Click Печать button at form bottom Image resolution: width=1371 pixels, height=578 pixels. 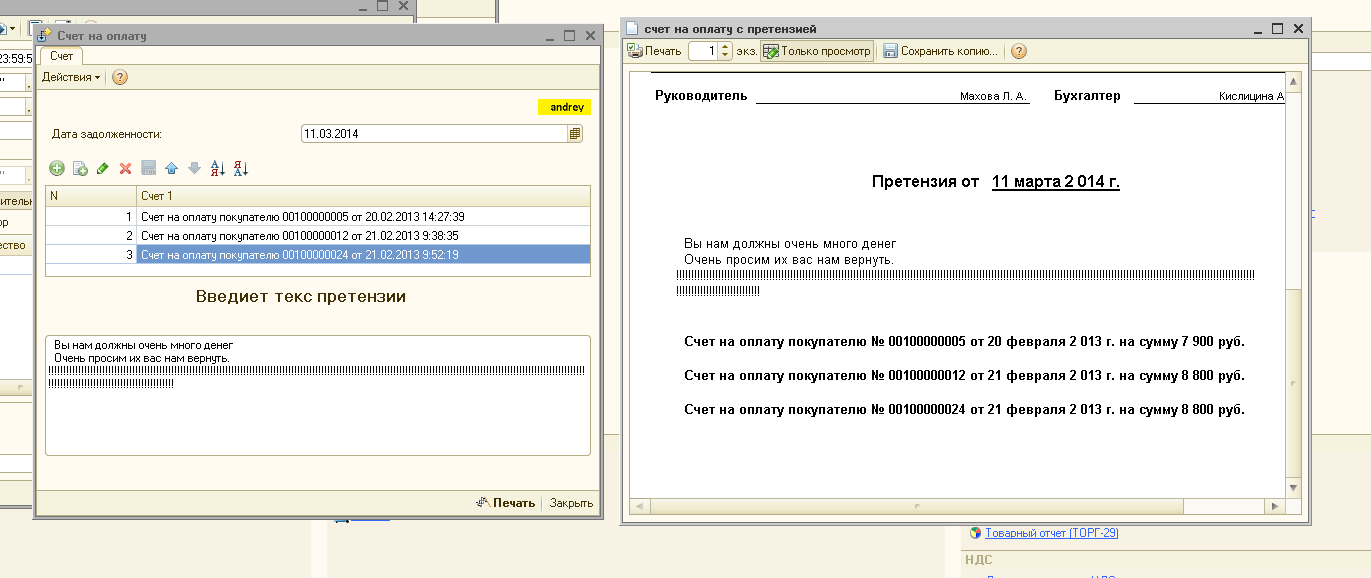pyautogui.click(x=506, y=503)
